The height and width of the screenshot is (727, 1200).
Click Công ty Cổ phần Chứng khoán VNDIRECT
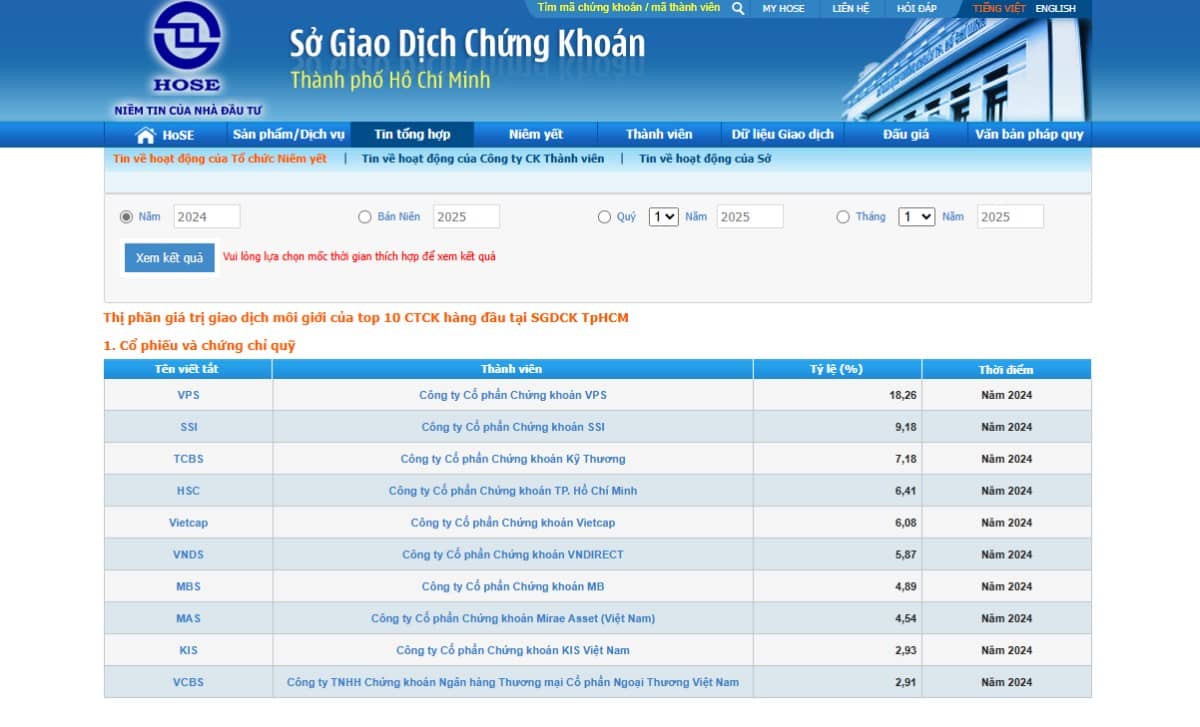point(513,555)
